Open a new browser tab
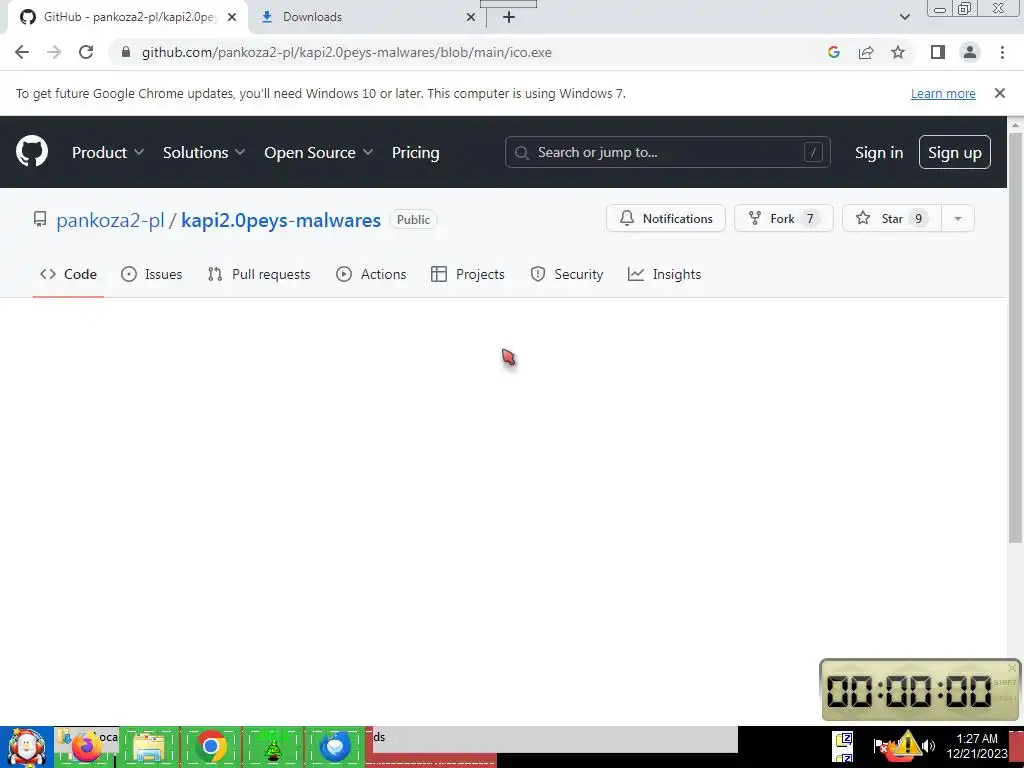 pyautogui.click(x=509, y=17)
